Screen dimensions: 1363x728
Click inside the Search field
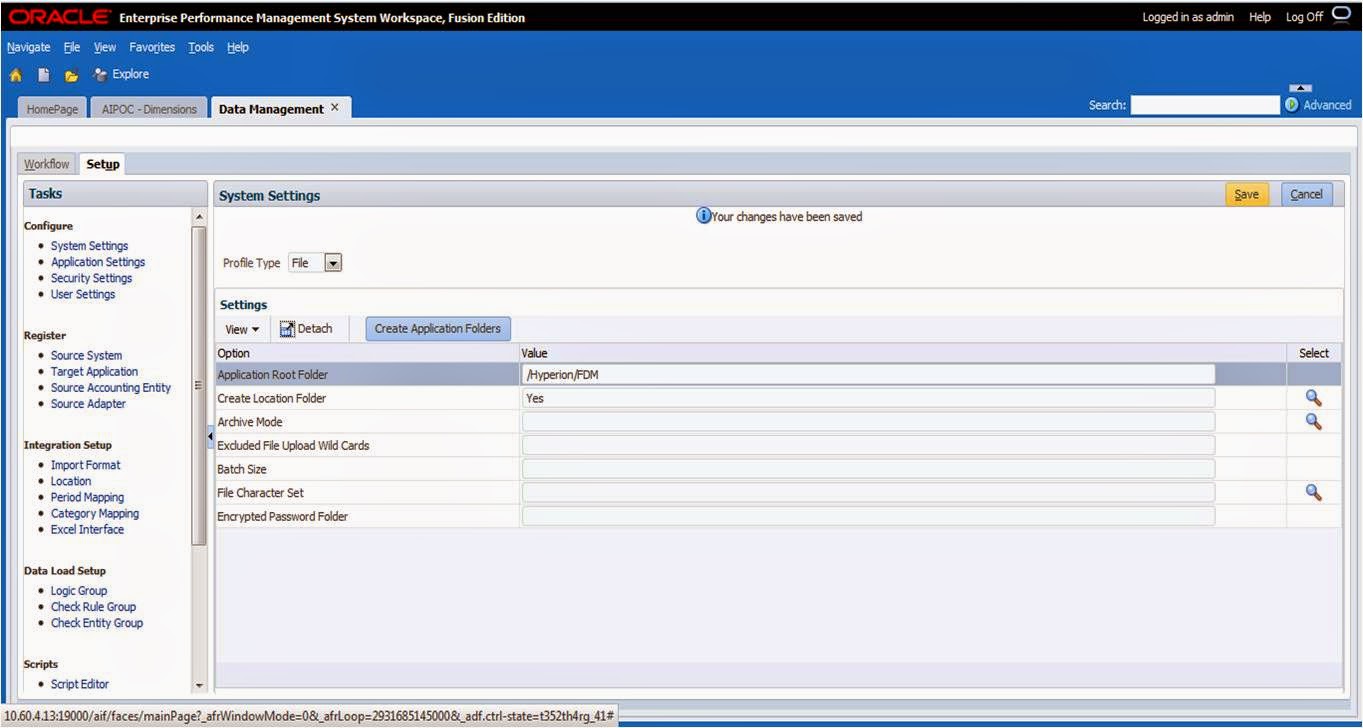click(1205, 104)
